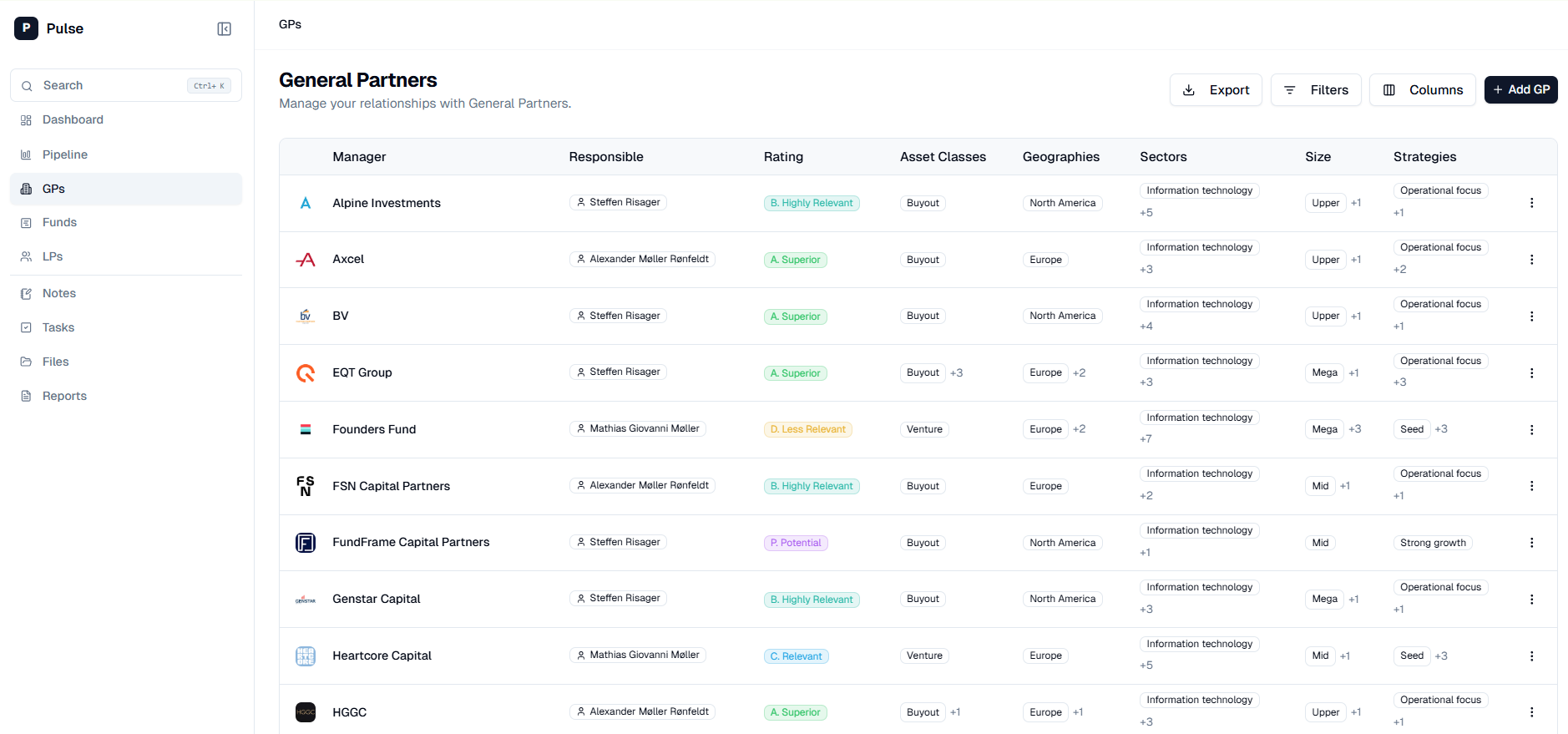1568x734 pixels.
Task: Open the Filters panel
Action: [1316, 90]
